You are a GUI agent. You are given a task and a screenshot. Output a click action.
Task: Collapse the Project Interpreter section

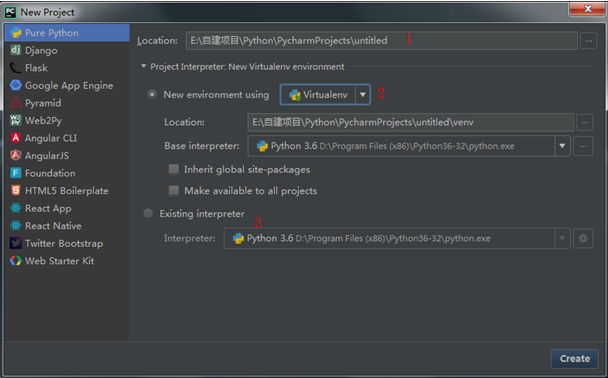(143, 66)
